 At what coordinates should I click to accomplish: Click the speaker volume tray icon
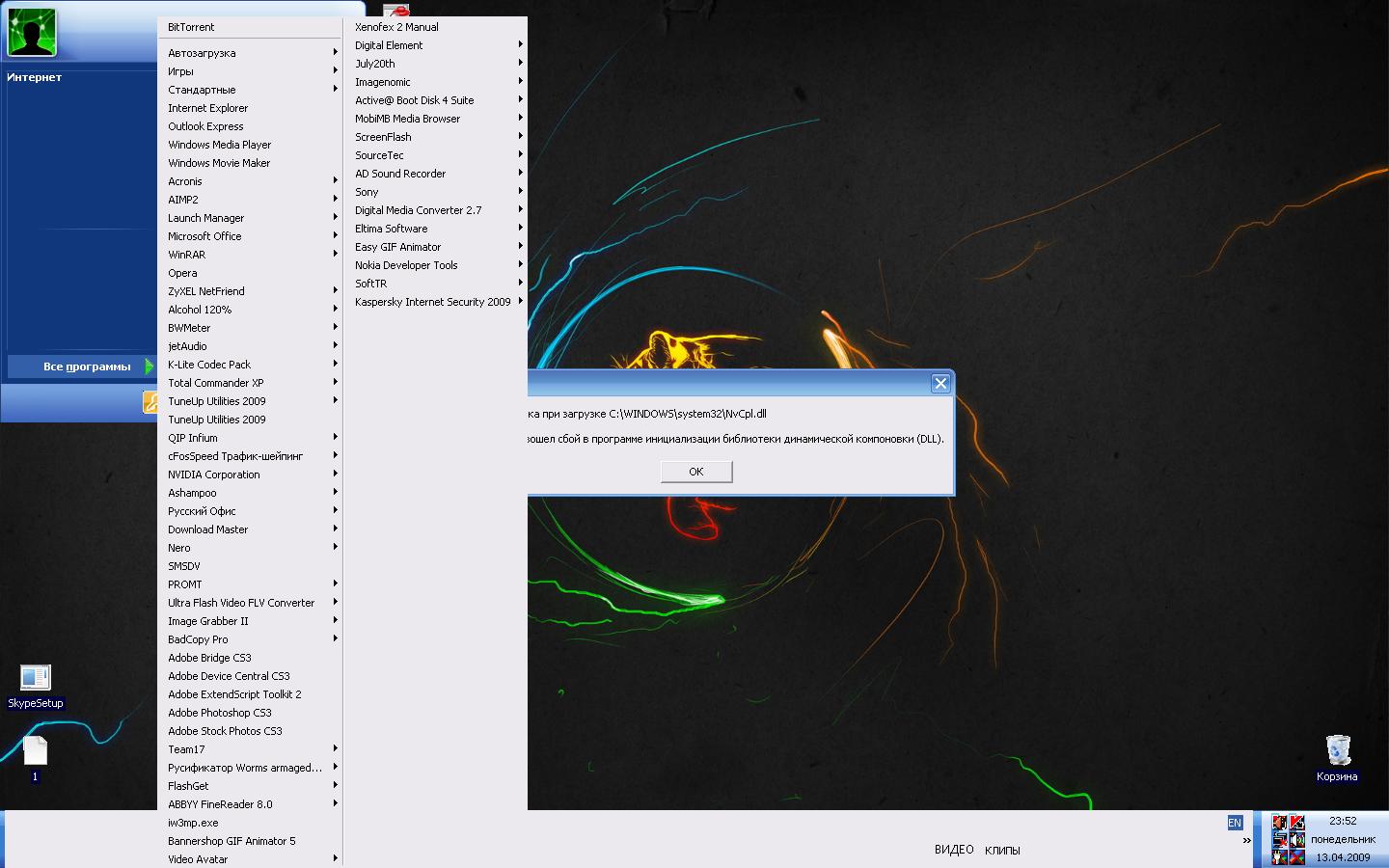click(1296, 840)
